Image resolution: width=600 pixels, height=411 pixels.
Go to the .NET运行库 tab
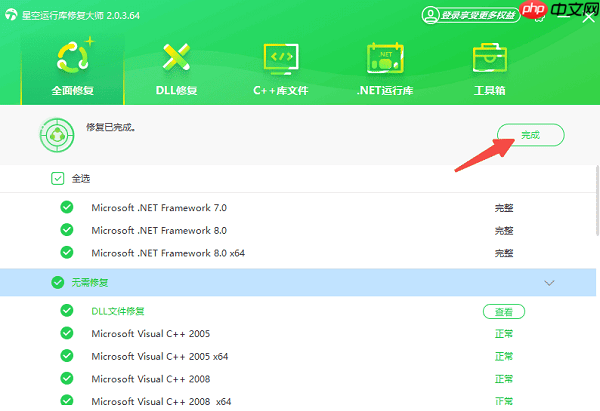pyautogui.click(x=385, y=69)
